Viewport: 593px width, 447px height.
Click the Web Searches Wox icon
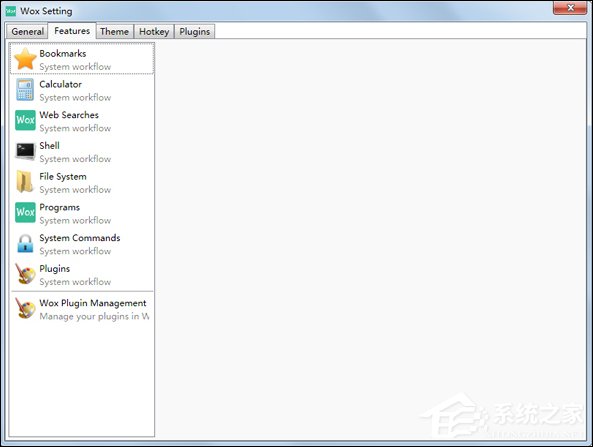click(x=25, y=120)
